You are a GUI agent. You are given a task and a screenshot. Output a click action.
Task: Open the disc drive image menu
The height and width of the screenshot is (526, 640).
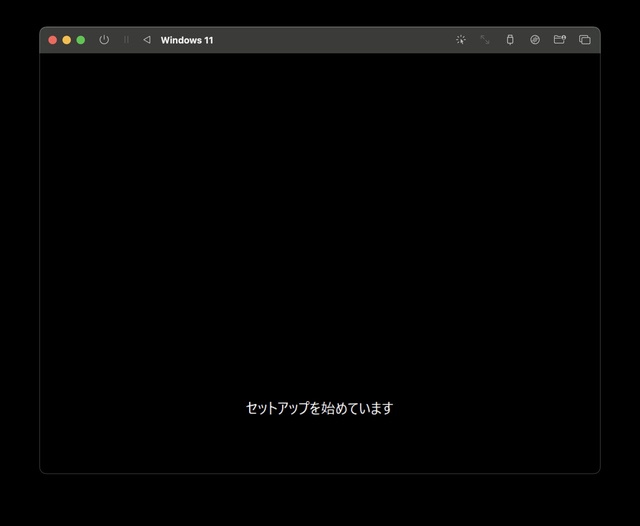(535, 40)
